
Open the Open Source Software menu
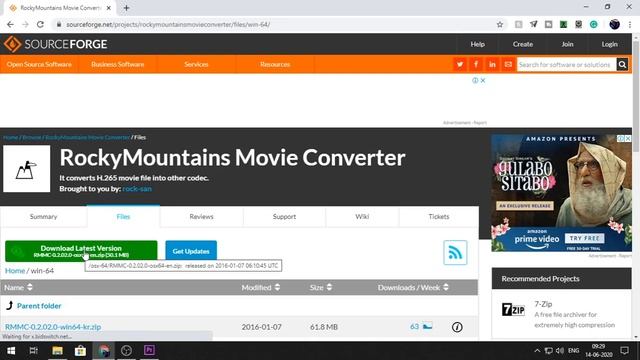pyautogui.click(x=39, y=64)
